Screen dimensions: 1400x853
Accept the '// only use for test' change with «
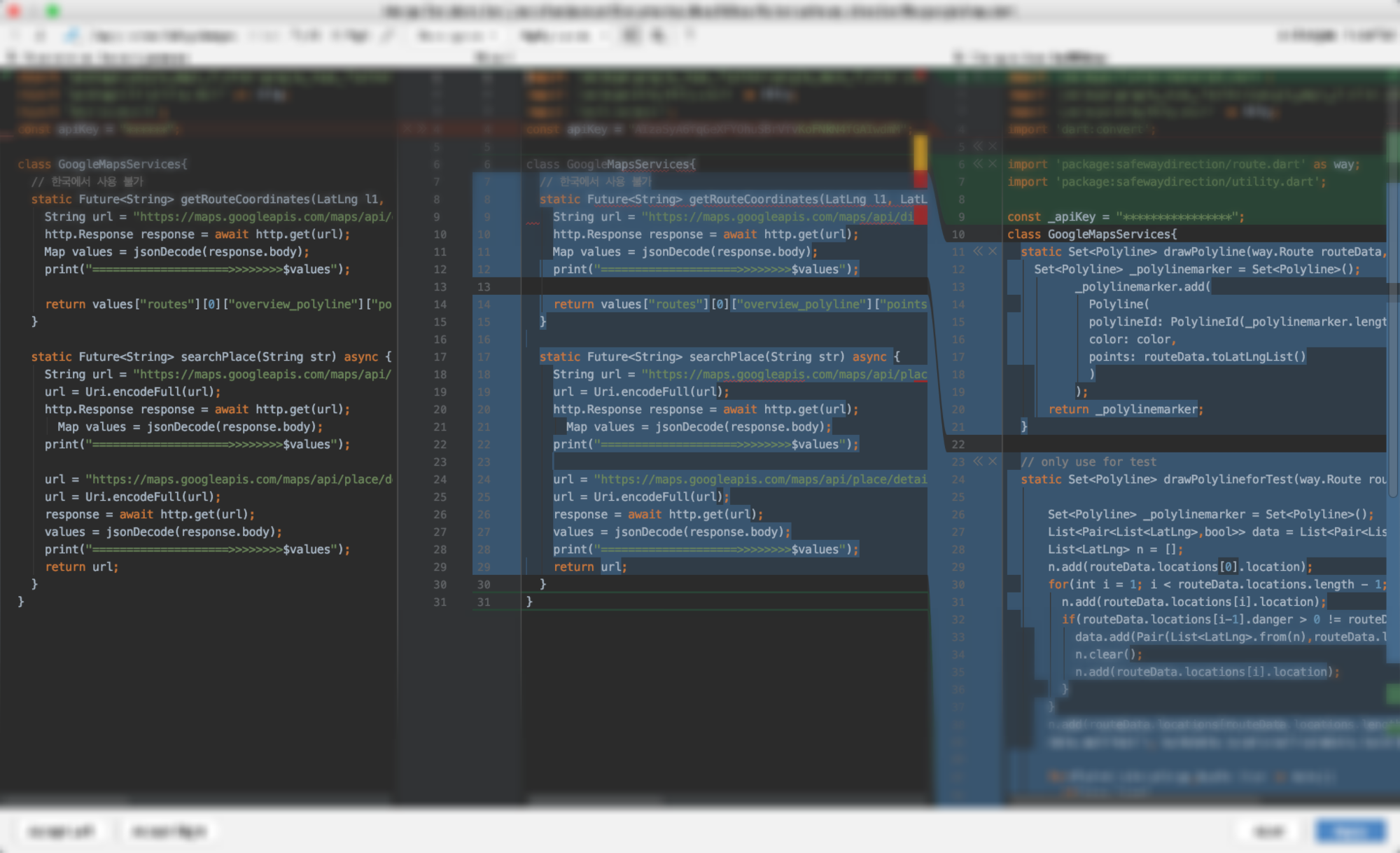pyautogui.click(x=978, y=462)
